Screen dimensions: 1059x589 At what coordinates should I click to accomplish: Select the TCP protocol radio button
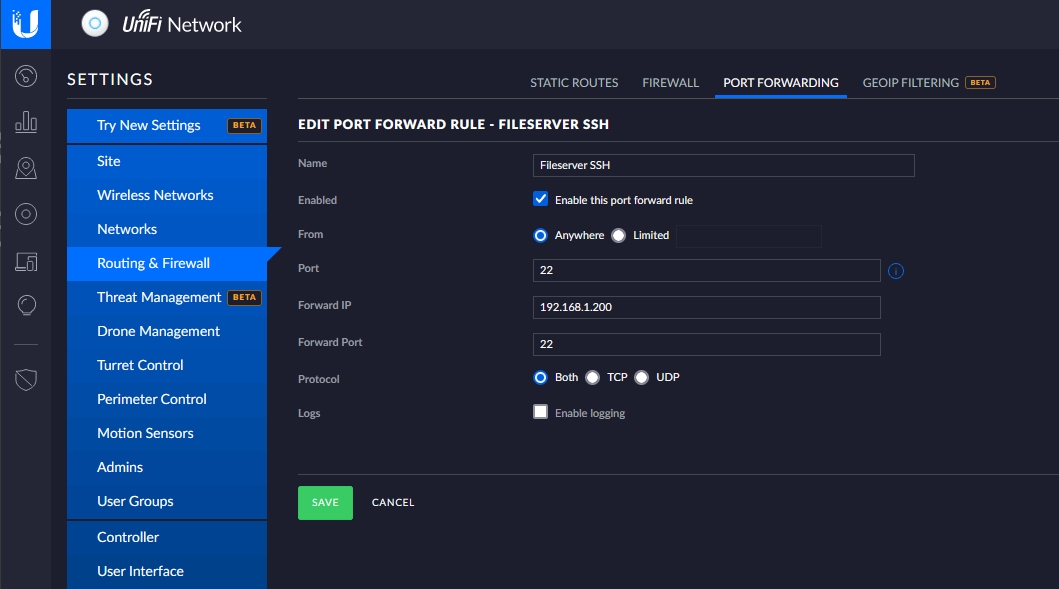(x=592, y=377)
